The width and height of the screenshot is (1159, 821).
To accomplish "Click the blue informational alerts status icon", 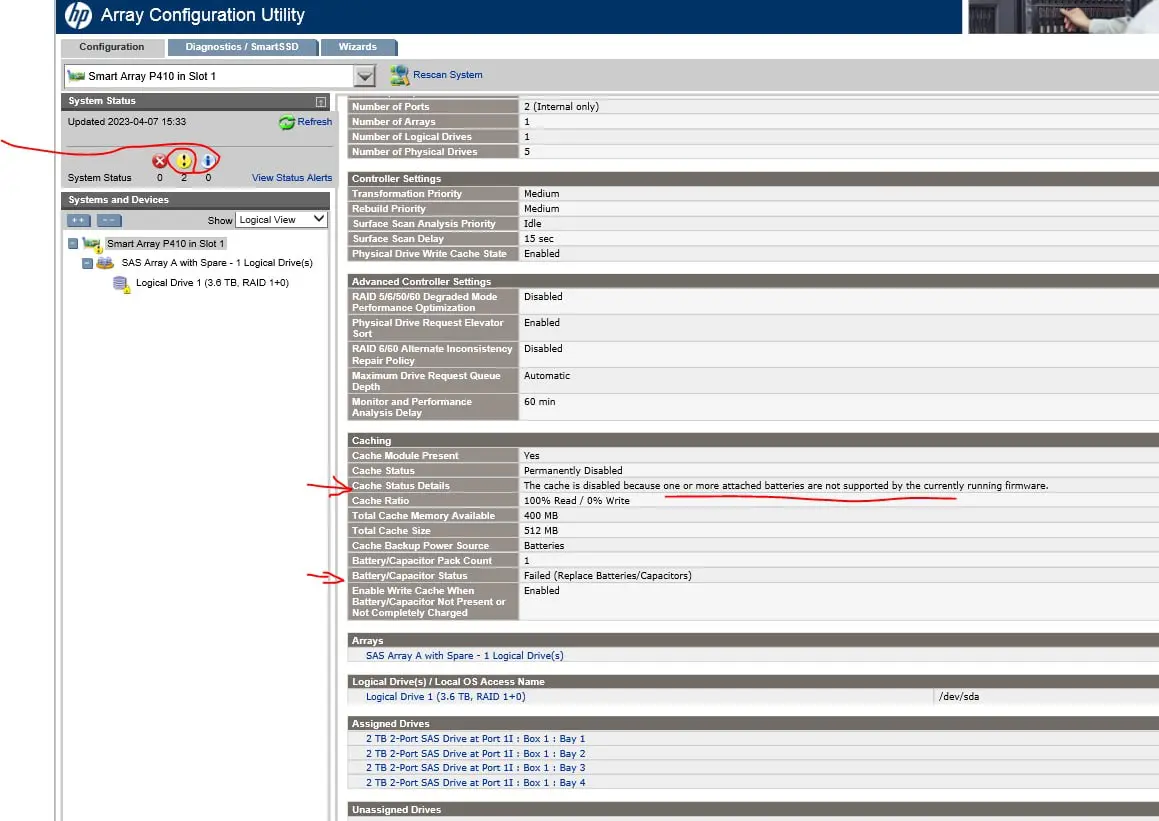I will tap(208, 160).
